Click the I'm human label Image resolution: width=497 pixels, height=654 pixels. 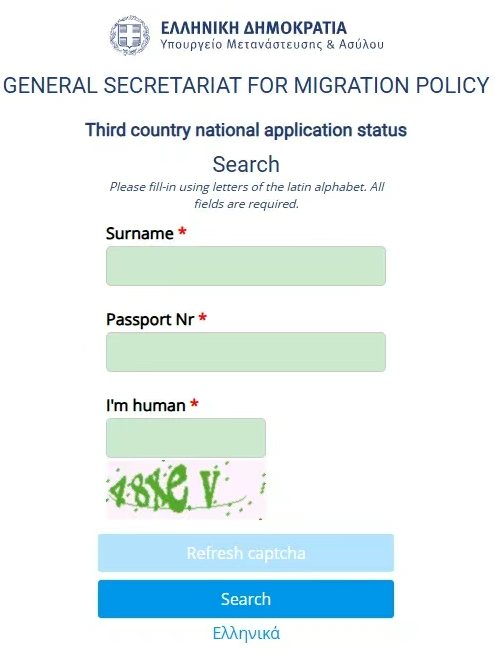[x=146, y=405]
